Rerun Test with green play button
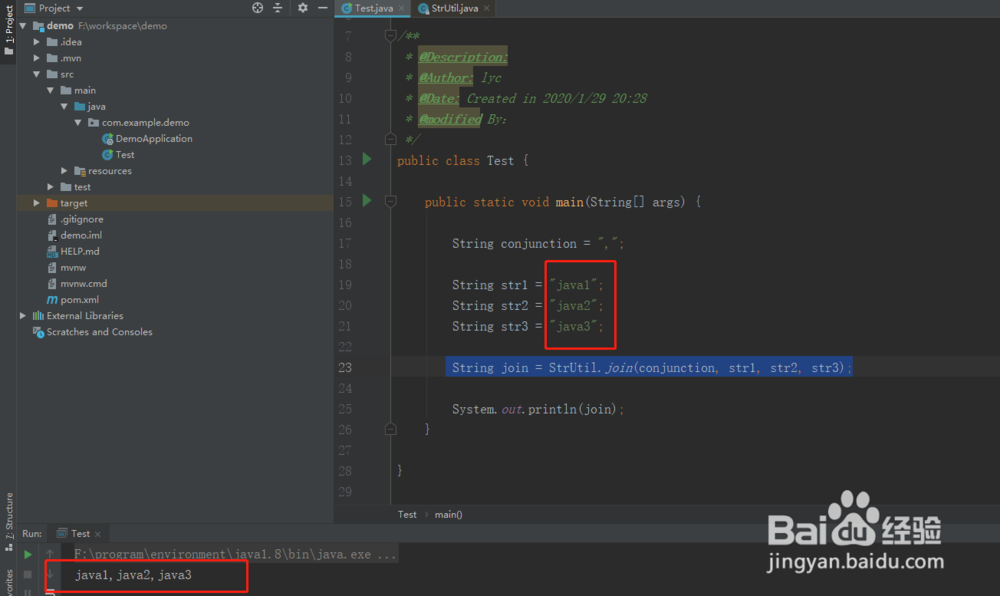This screenshot has height=596, width=1000. [x=27, y=555]
